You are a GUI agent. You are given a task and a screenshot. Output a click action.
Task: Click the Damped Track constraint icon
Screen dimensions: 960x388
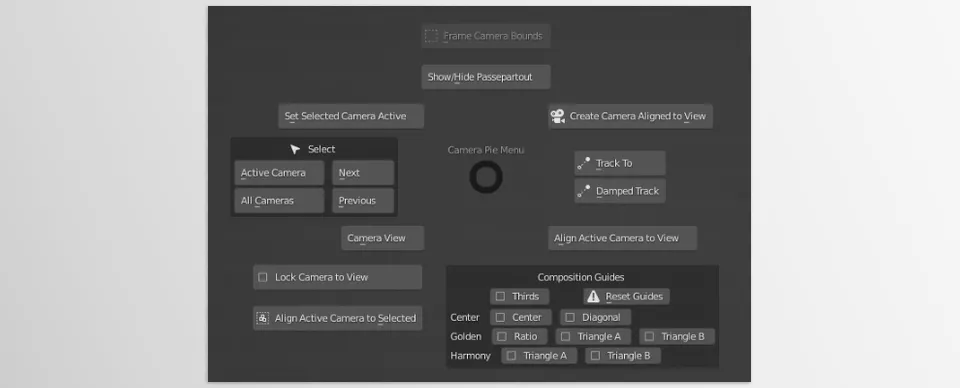click(584, 191)
